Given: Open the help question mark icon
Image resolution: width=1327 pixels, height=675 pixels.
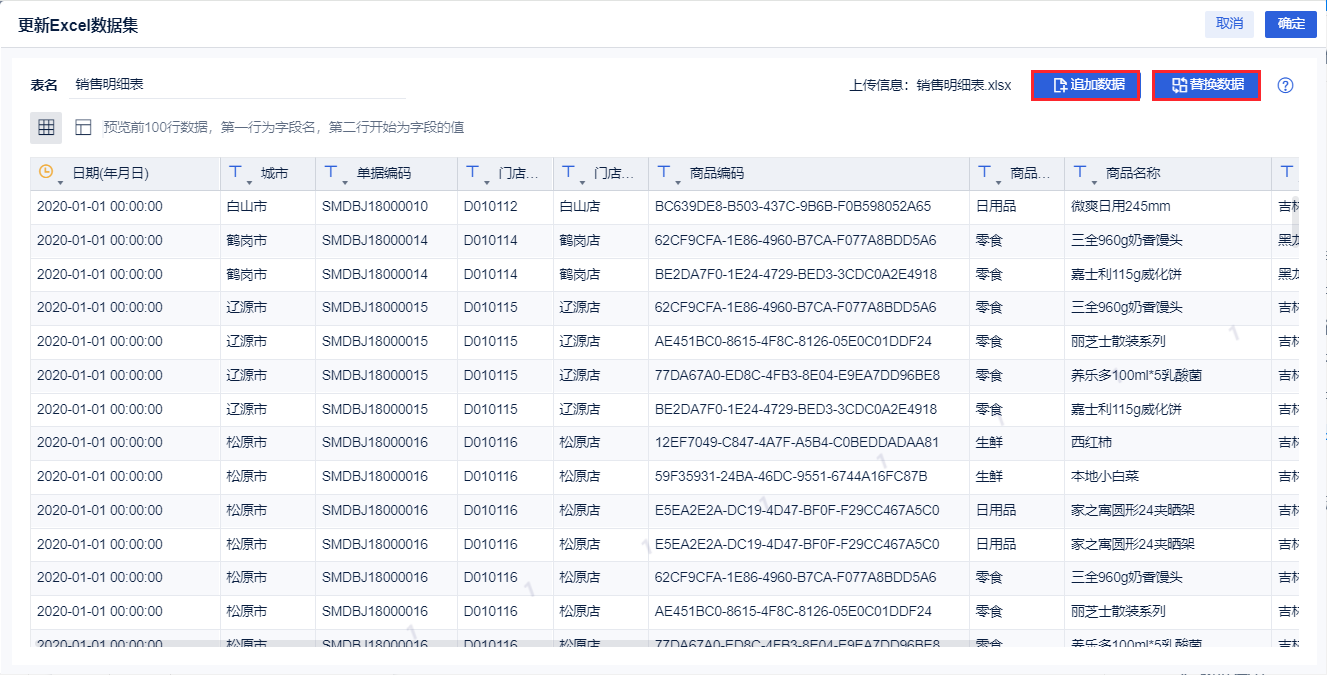Looking at the screenshot, I should tap(1286, 85).
